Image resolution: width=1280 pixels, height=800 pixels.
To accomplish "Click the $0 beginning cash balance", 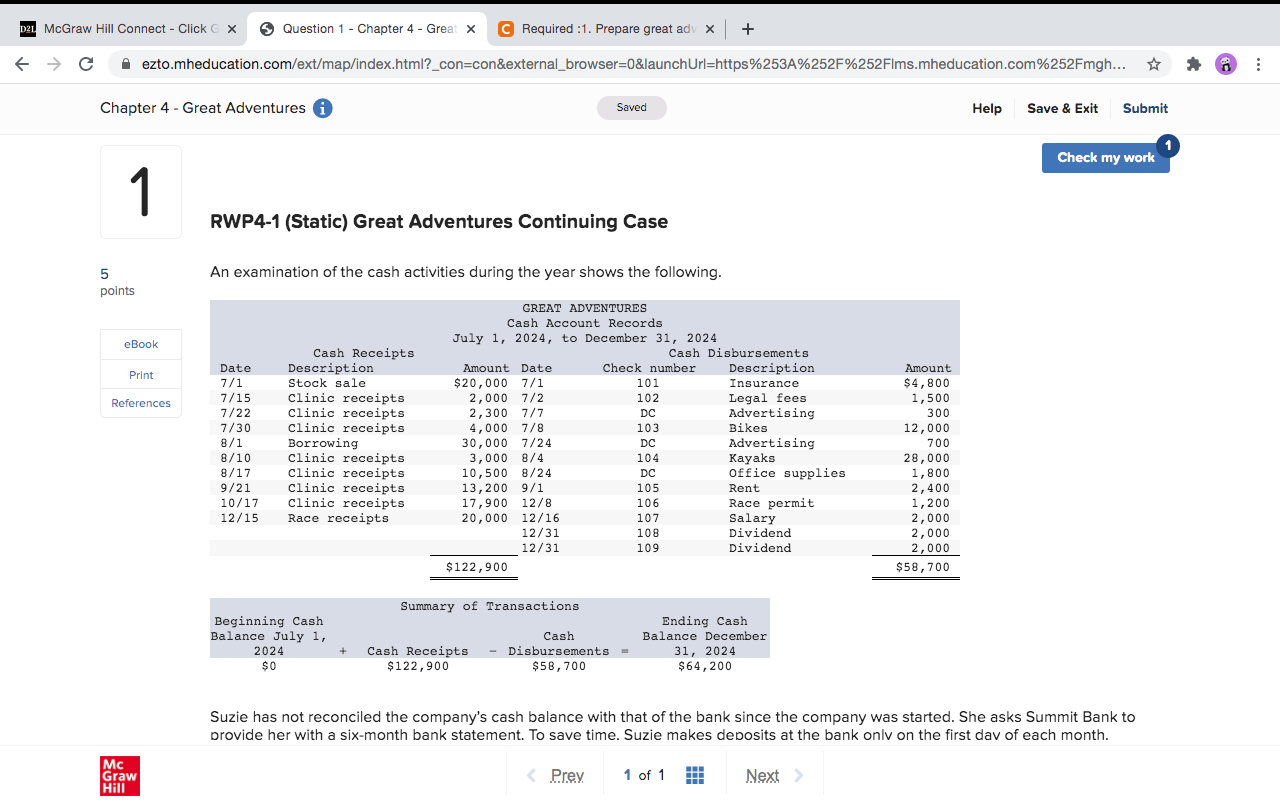I will [268, 666].
